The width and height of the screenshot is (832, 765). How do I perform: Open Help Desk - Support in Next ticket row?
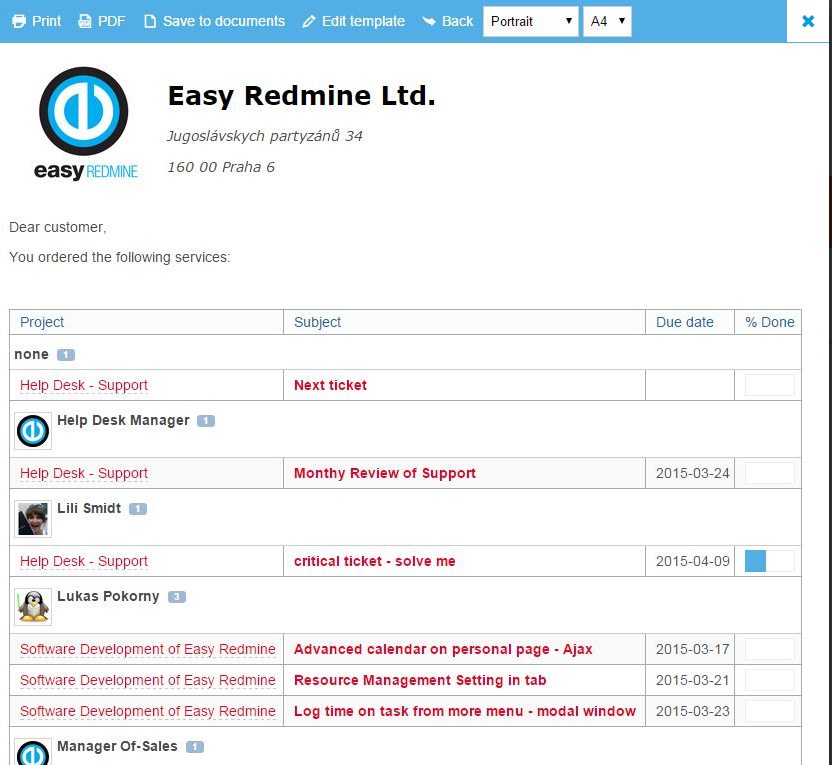click(84, 385)
